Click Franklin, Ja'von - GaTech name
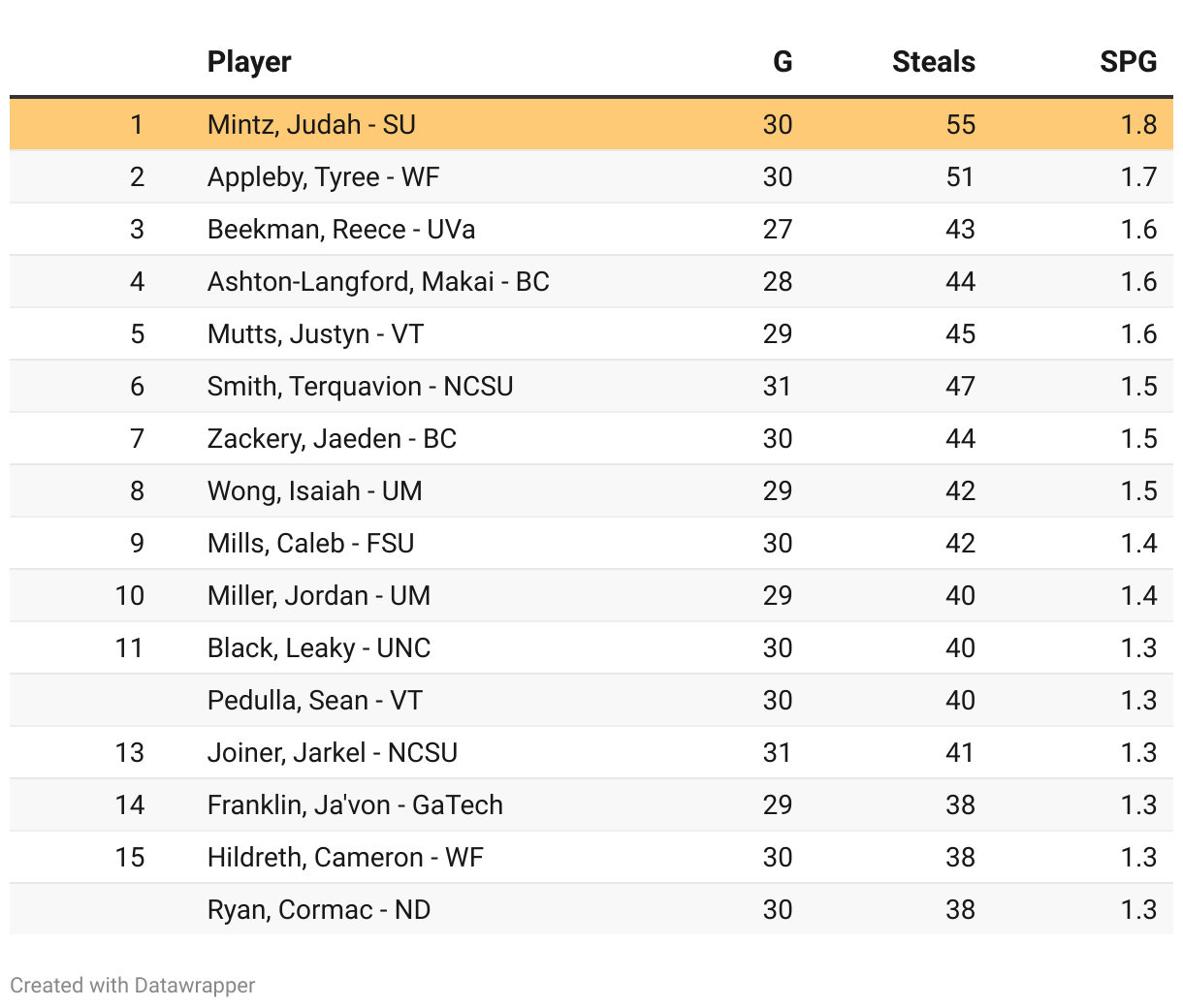 pyautogui.click(x=355, y=805)
